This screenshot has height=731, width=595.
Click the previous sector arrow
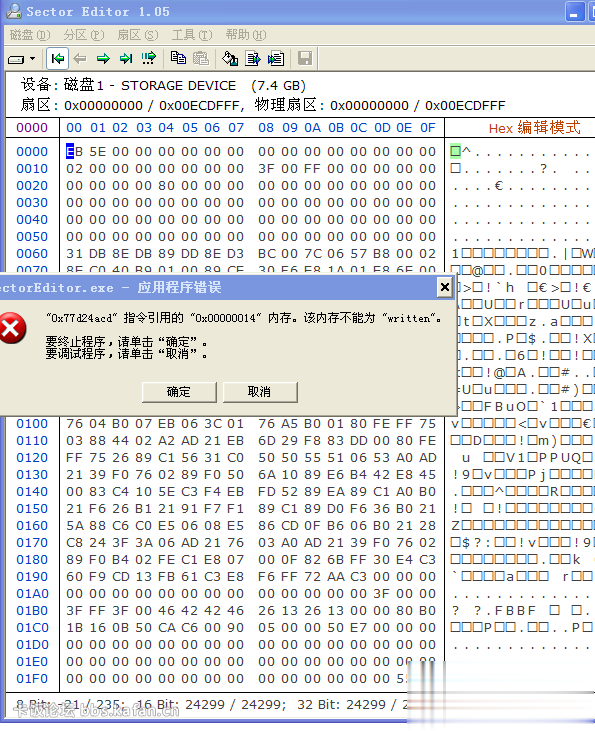(80, 59)
